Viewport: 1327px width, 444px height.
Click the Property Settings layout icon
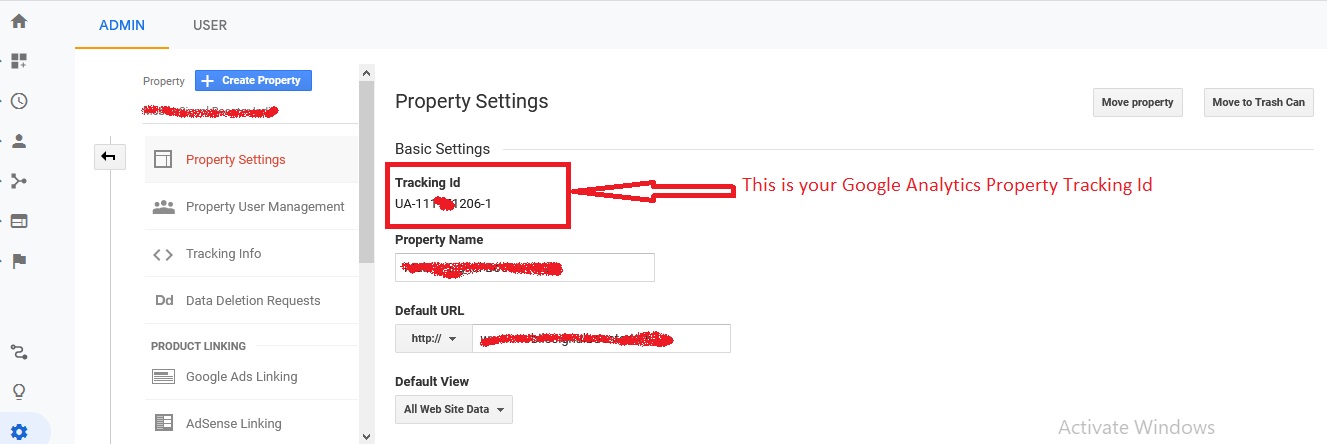(x=163, y=159)
